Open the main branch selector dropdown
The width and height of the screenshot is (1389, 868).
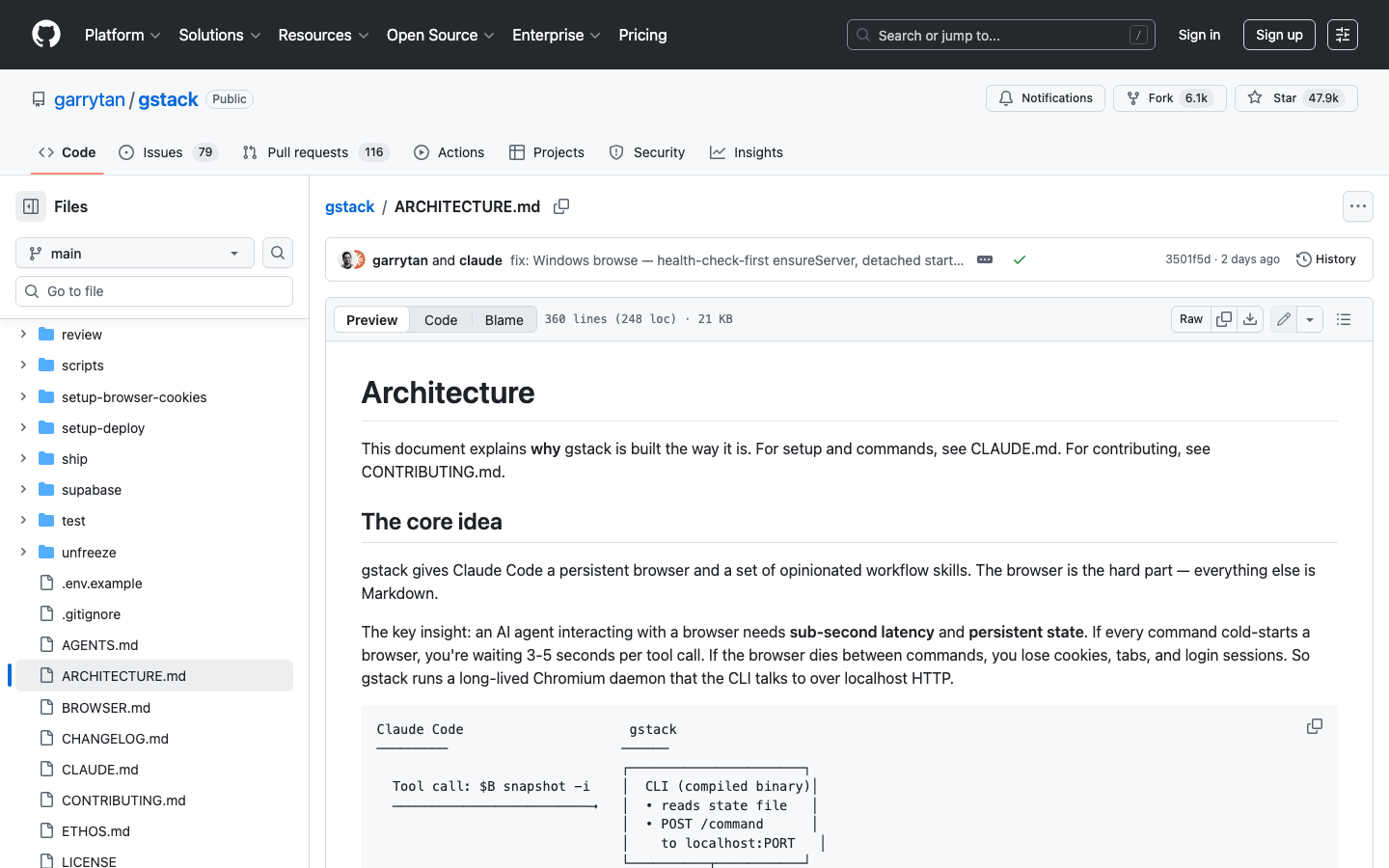135,253
